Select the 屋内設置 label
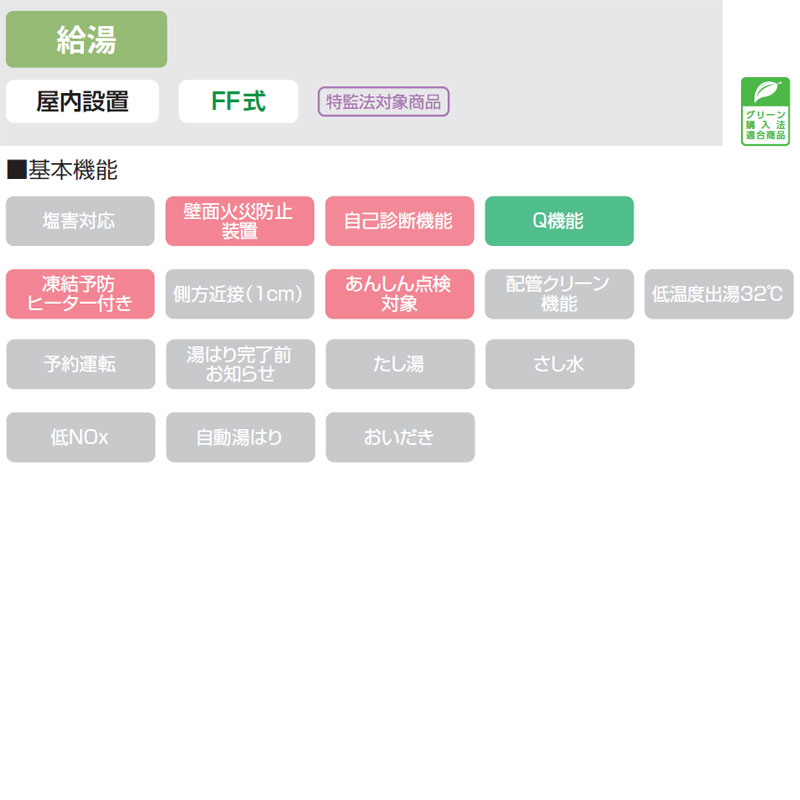Viewport: 800px width, 800px height. coord(82,101)
